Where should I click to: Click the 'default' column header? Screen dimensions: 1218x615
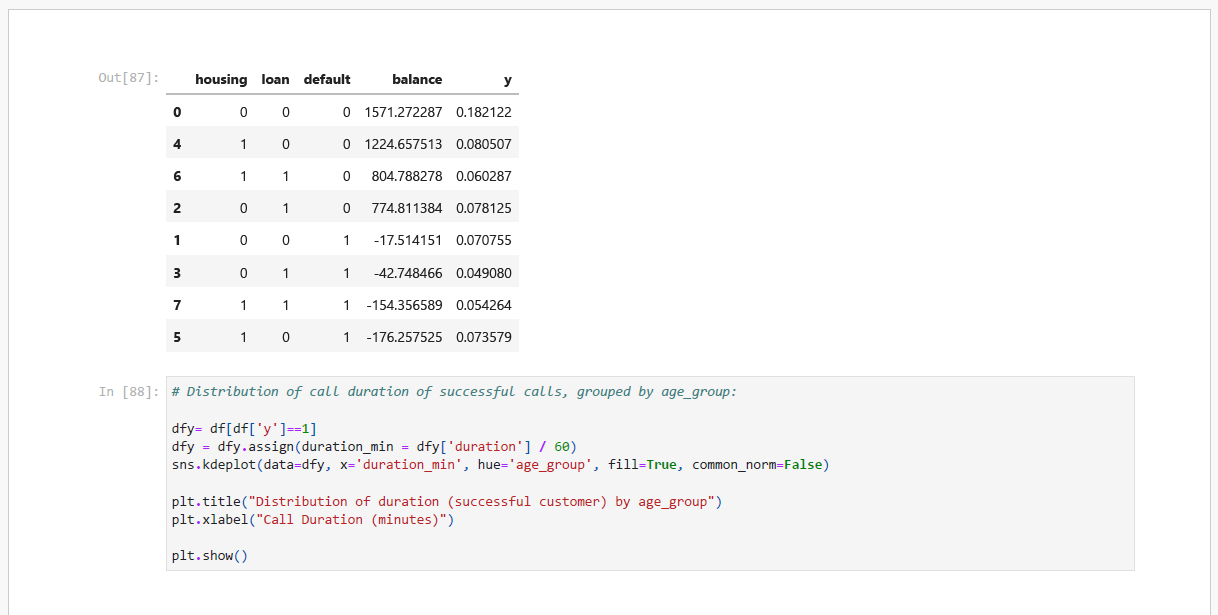coord(327,79)
